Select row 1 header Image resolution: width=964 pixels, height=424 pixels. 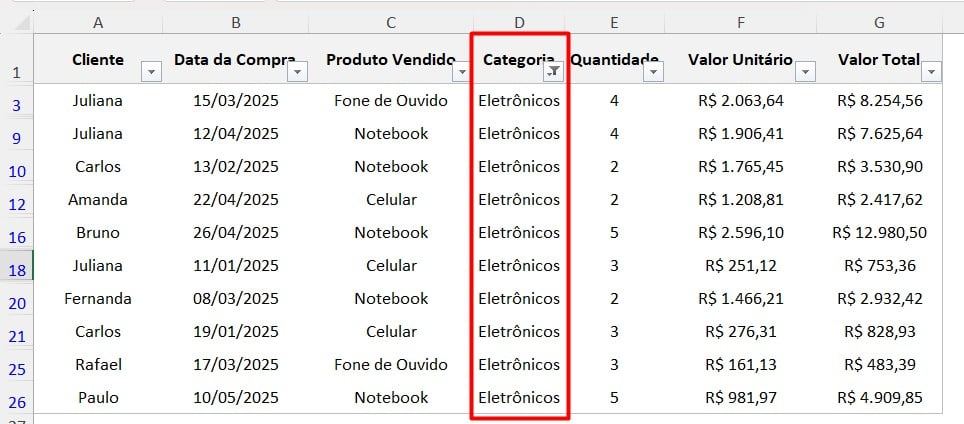tap(17, 59)
